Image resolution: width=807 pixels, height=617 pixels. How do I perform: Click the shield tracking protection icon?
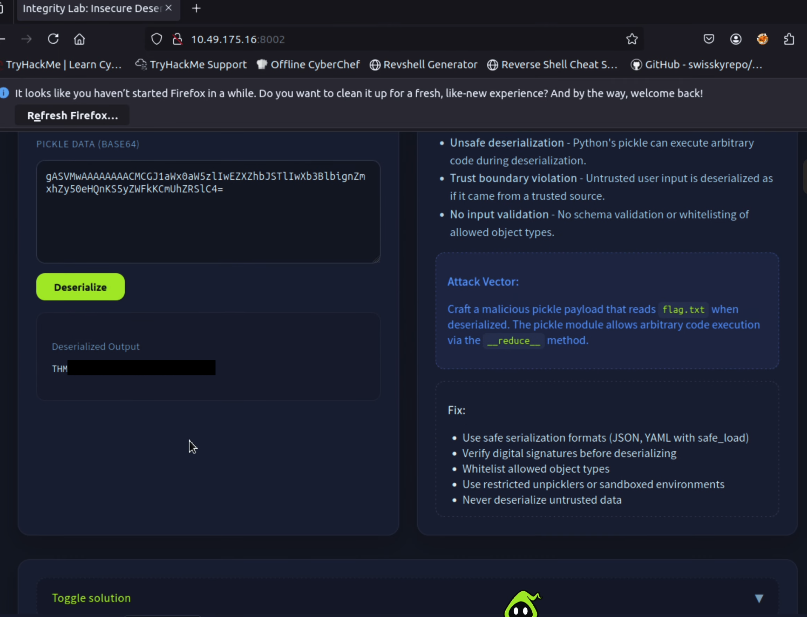coord(156,38)
